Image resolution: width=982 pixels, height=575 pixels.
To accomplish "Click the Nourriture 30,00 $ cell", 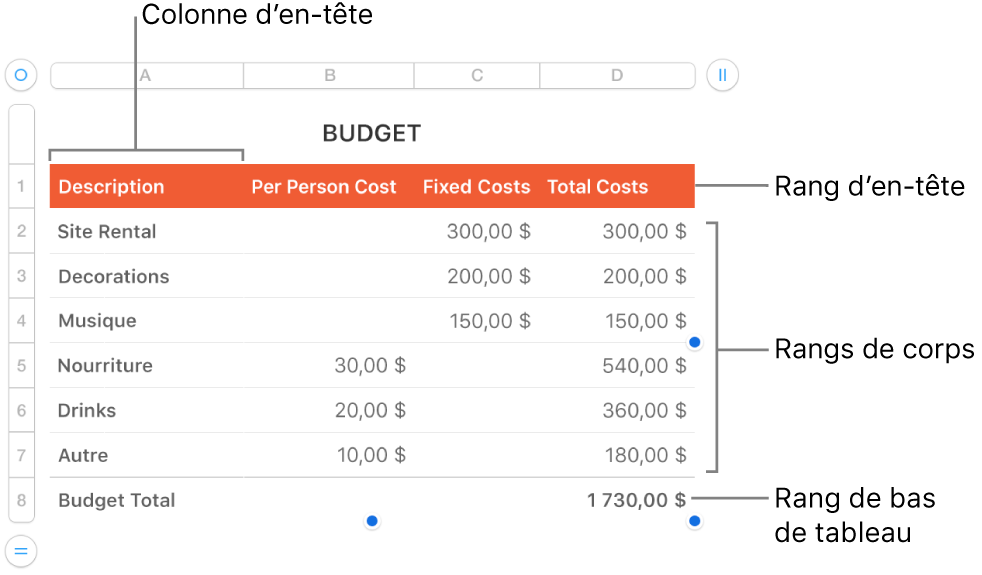I will [369, 365].
